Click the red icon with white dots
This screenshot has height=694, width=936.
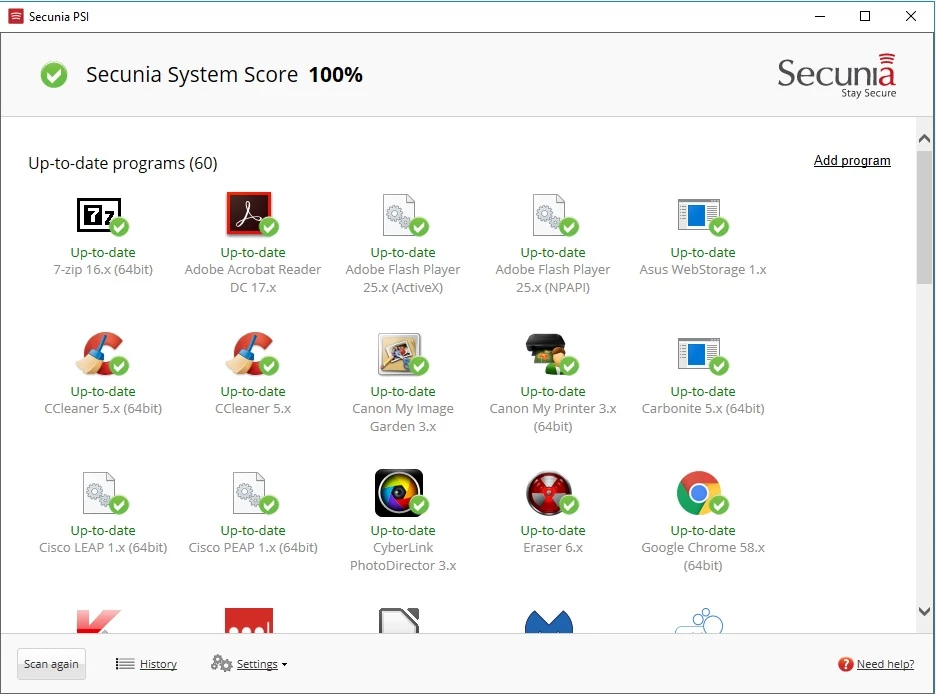tap(249, 621)
